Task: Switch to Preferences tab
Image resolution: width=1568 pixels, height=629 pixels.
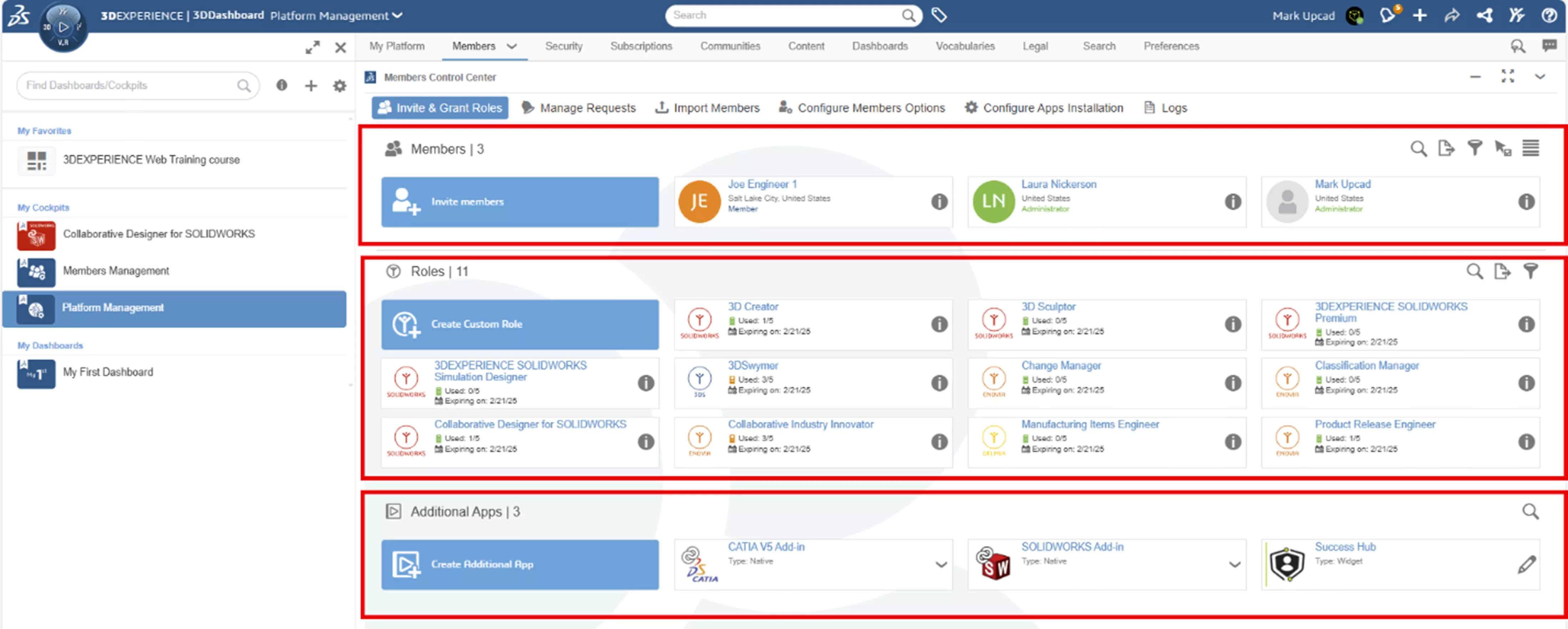Action: (x=1171, y=46)
